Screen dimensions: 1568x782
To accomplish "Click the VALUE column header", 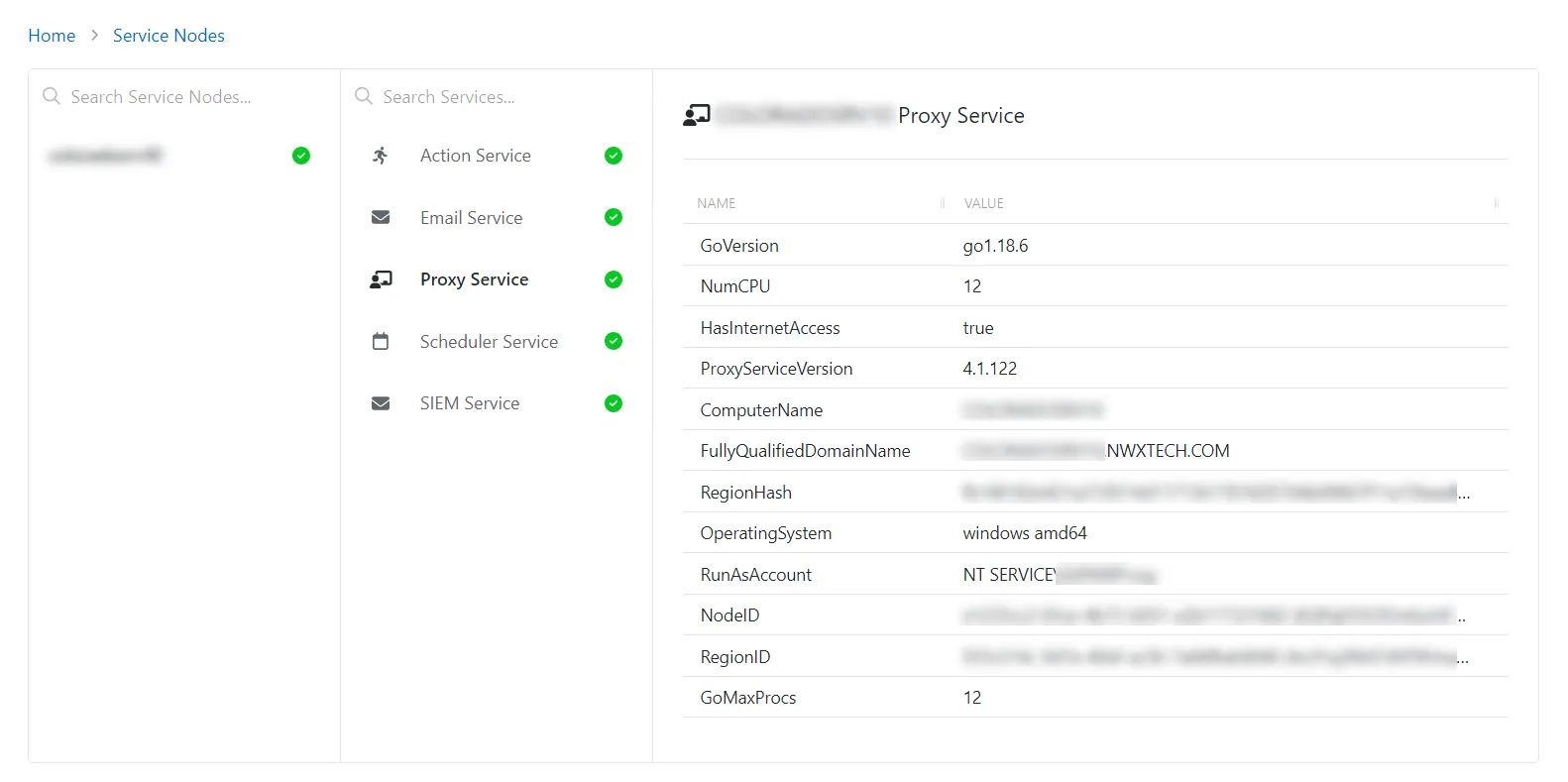I will point(984,203).
